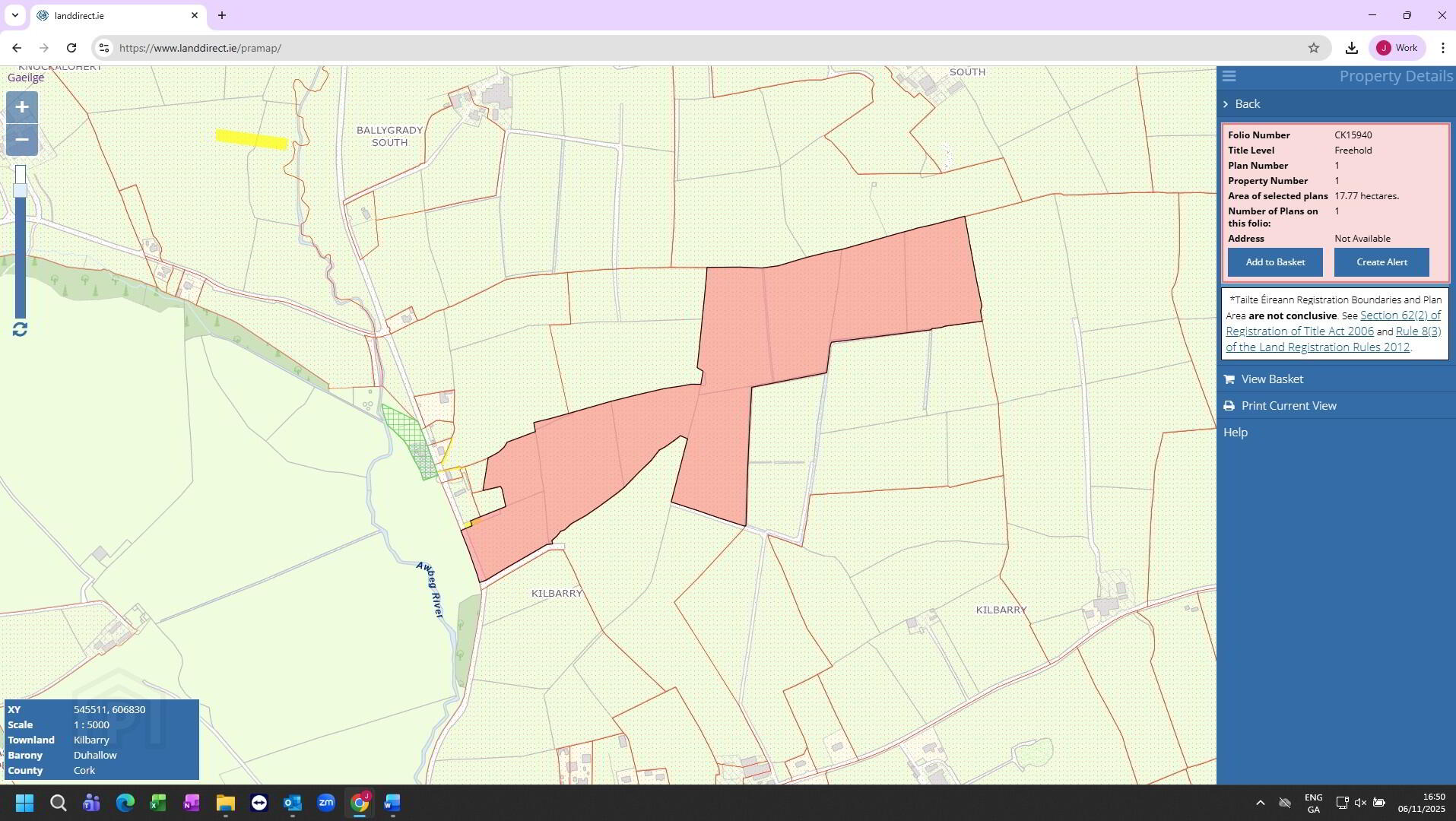
Task: Collapse property details using Back
Action: (1247, 104)
